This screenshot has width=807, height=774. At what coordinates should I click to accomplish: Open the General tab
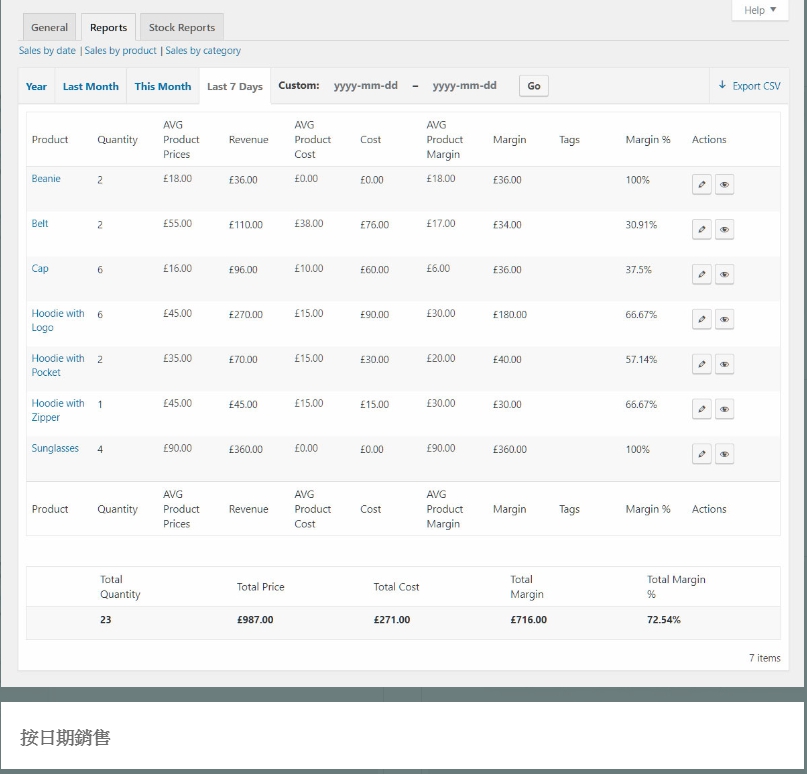click(49, 28)
